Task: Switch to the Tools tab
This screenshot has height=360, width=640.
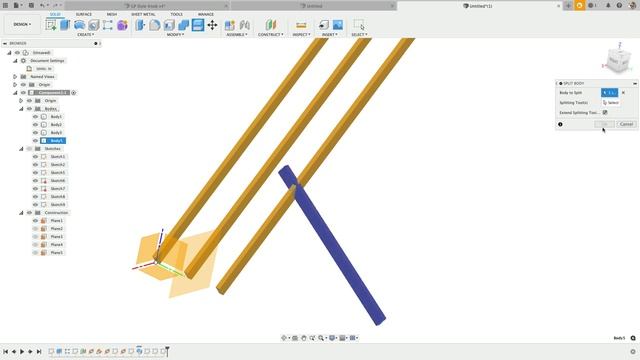Action: click(x=176, y=14)
